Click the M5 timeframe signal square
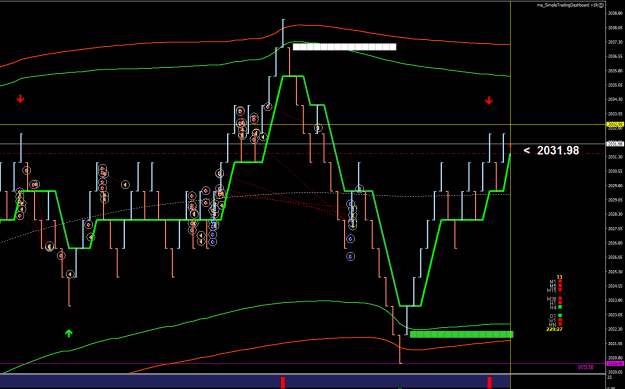The height and width of the screenshot is (389, 625). click(x=560, y=285)
